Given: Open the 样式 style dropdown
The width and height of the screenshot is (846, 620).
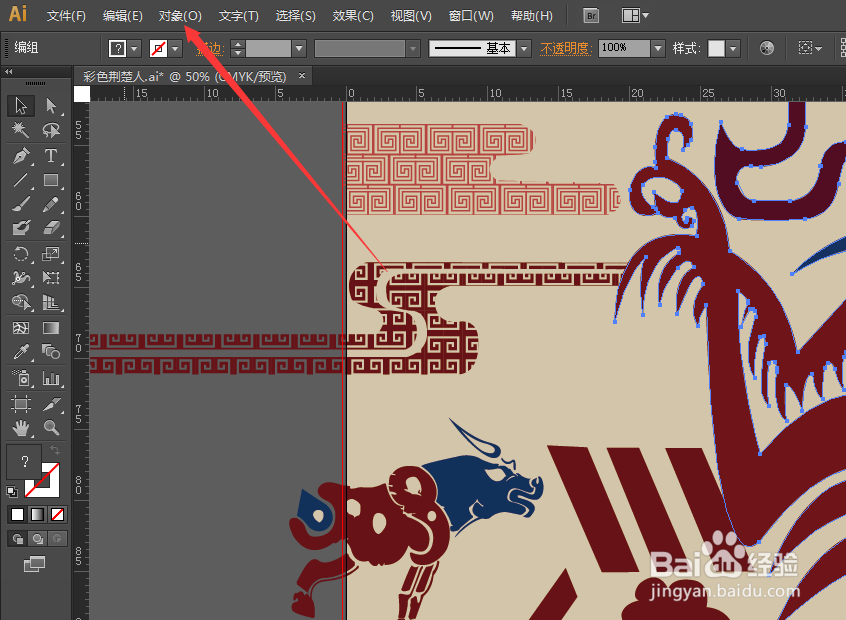Looking at the screenshot, I should [733, 49].
